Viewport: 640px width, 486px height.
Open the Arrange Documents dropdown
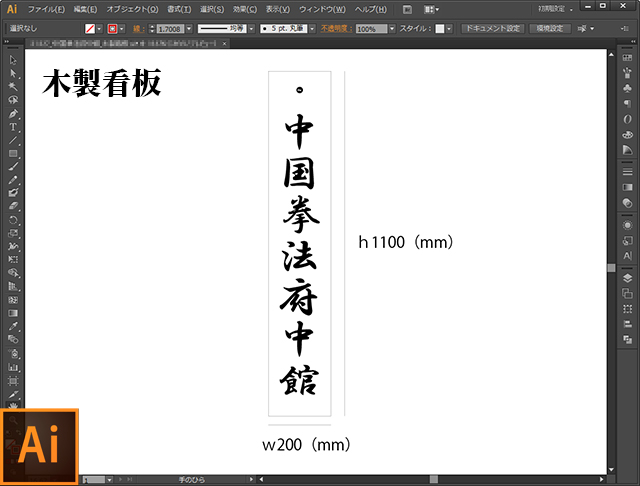tap(431, 9)
